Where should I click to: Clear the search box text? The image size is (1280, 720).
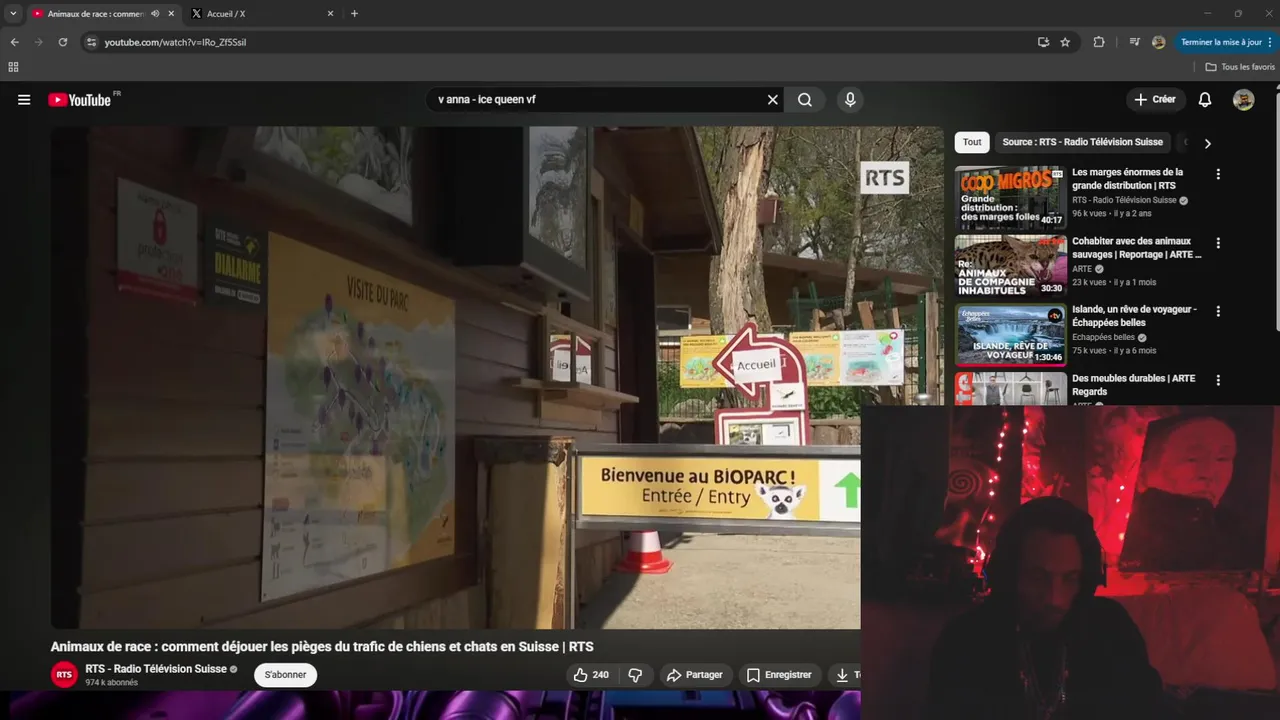point(772,100)
